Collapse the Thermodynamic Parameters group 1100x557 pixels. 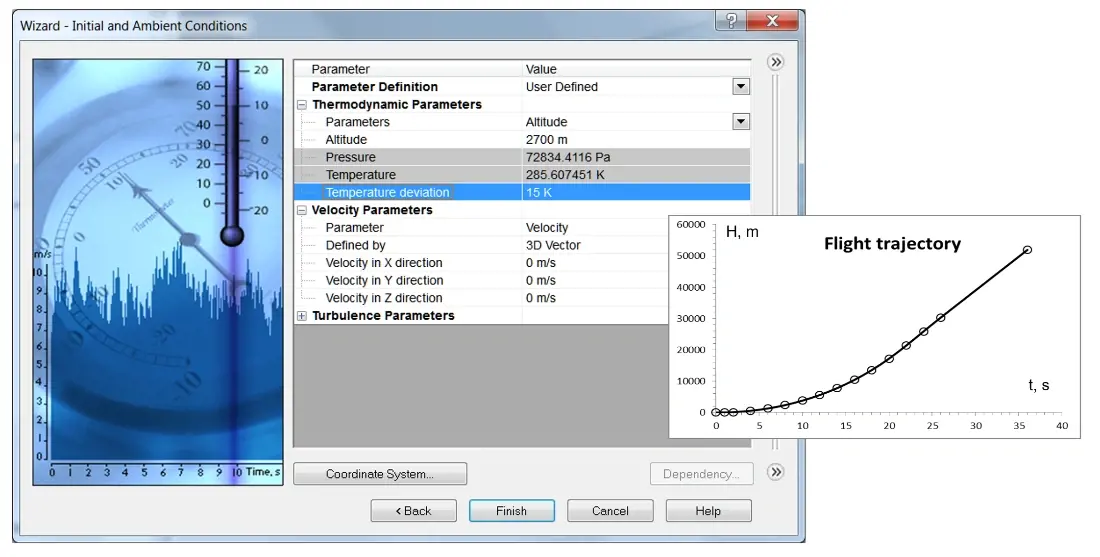302,105
